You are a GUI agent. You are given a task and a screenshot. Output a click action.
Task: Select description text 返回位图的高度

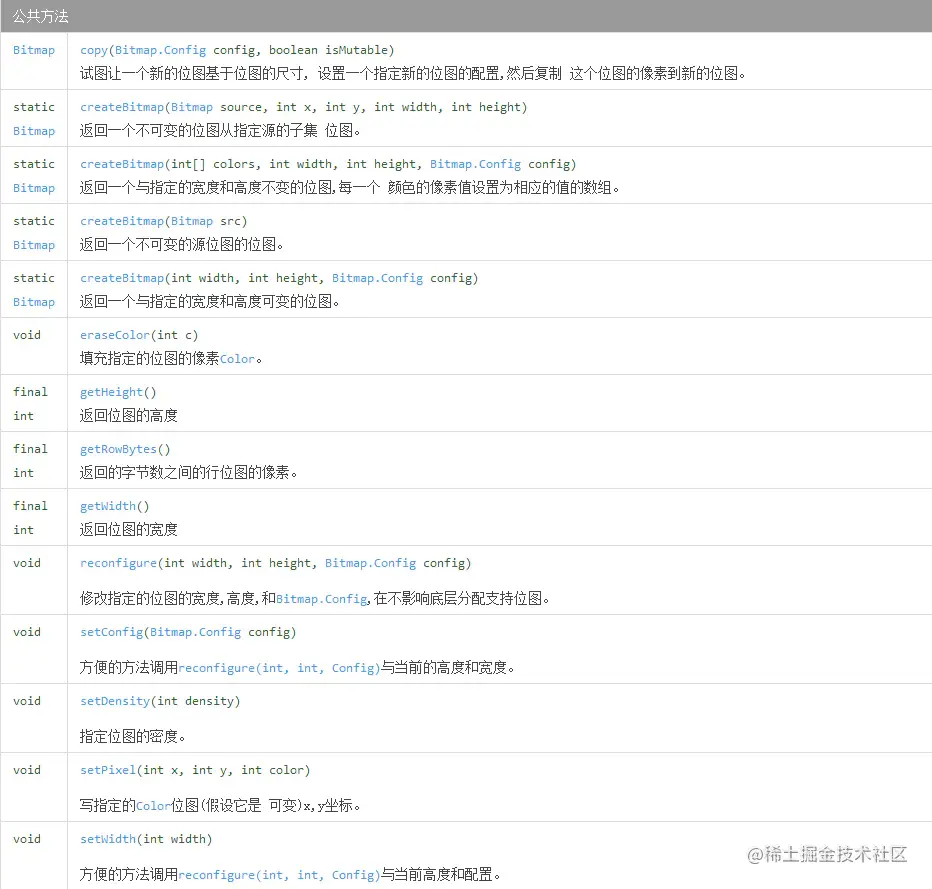128,415
